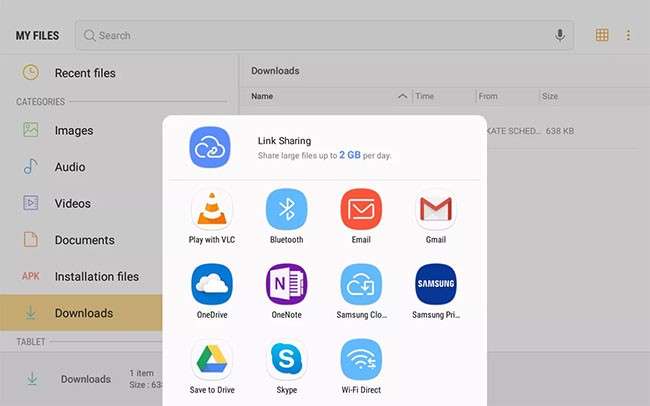Tap Save to Drive
Image resolution: width=650 pixels, height=406 pixels.
click(211, 359)
